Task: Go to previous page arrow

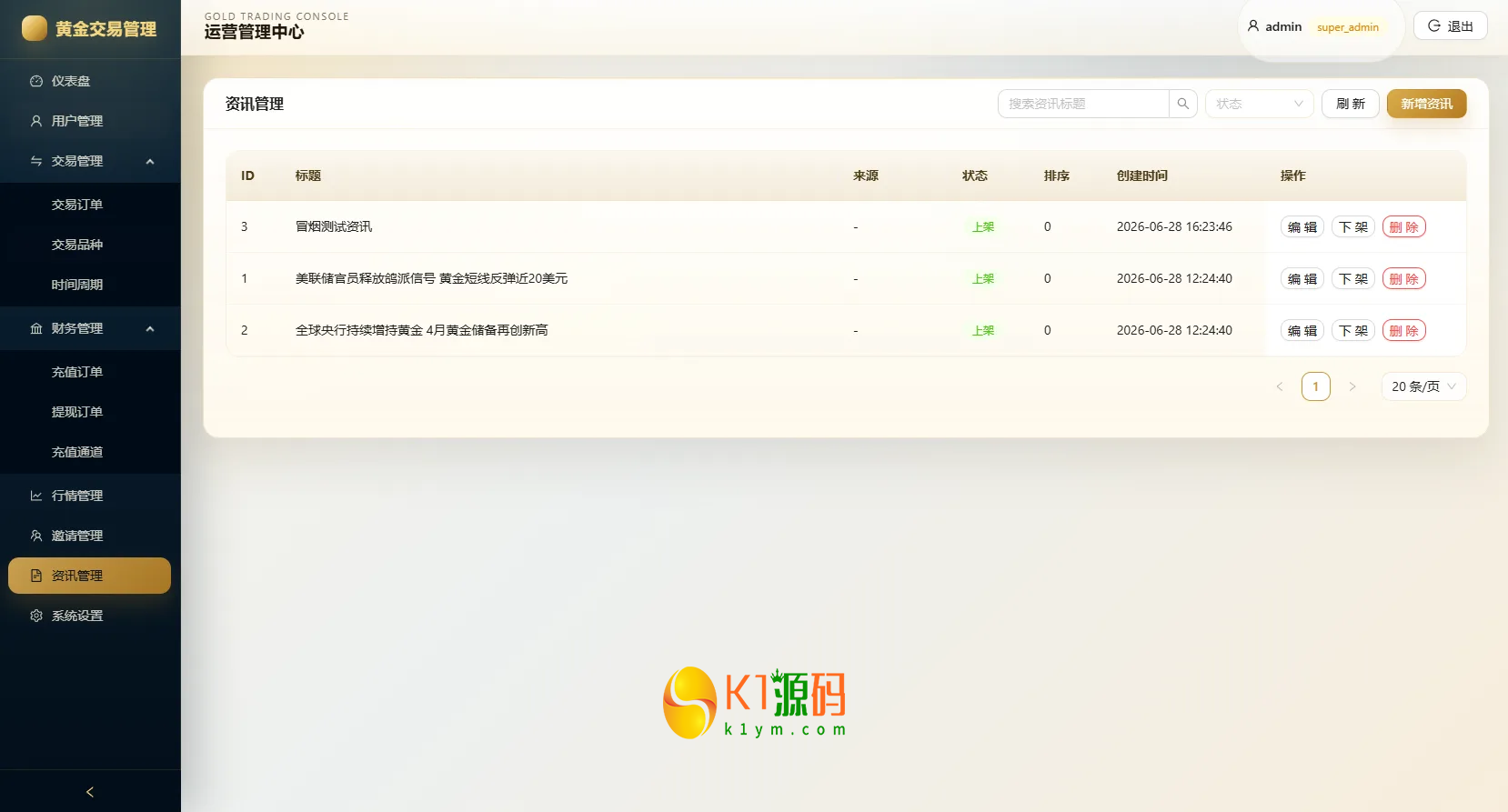Action: click(1280, 386)
